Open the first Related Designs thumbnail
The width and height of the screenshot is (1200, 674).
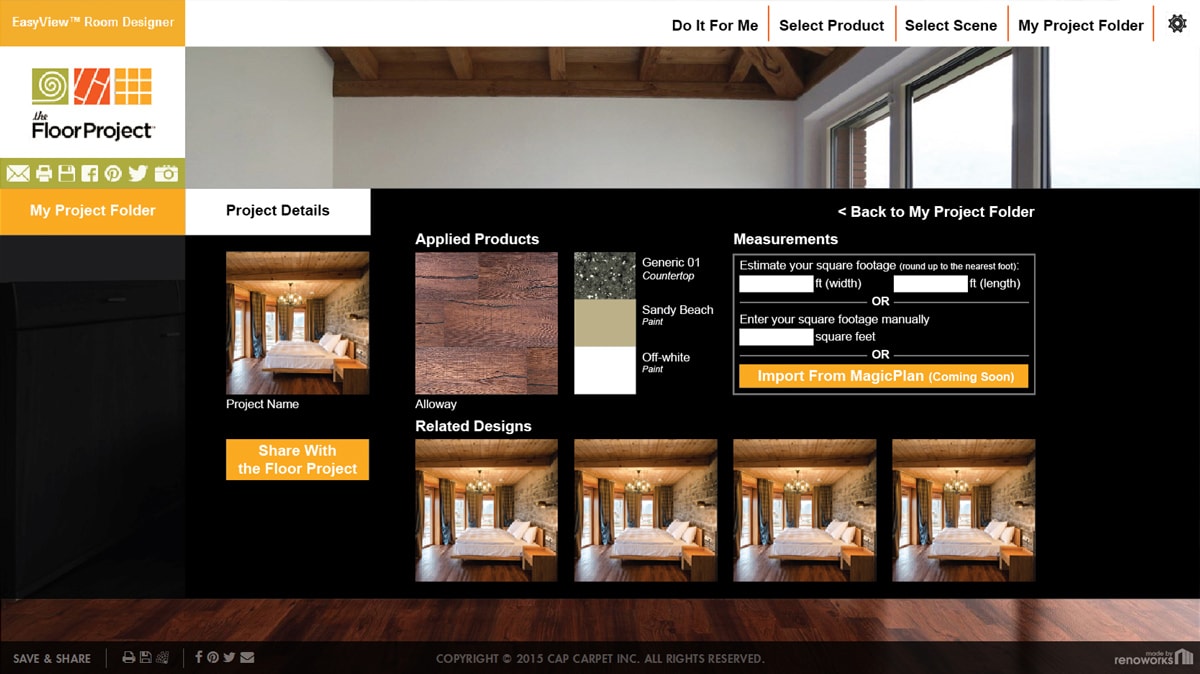(486, 509)
